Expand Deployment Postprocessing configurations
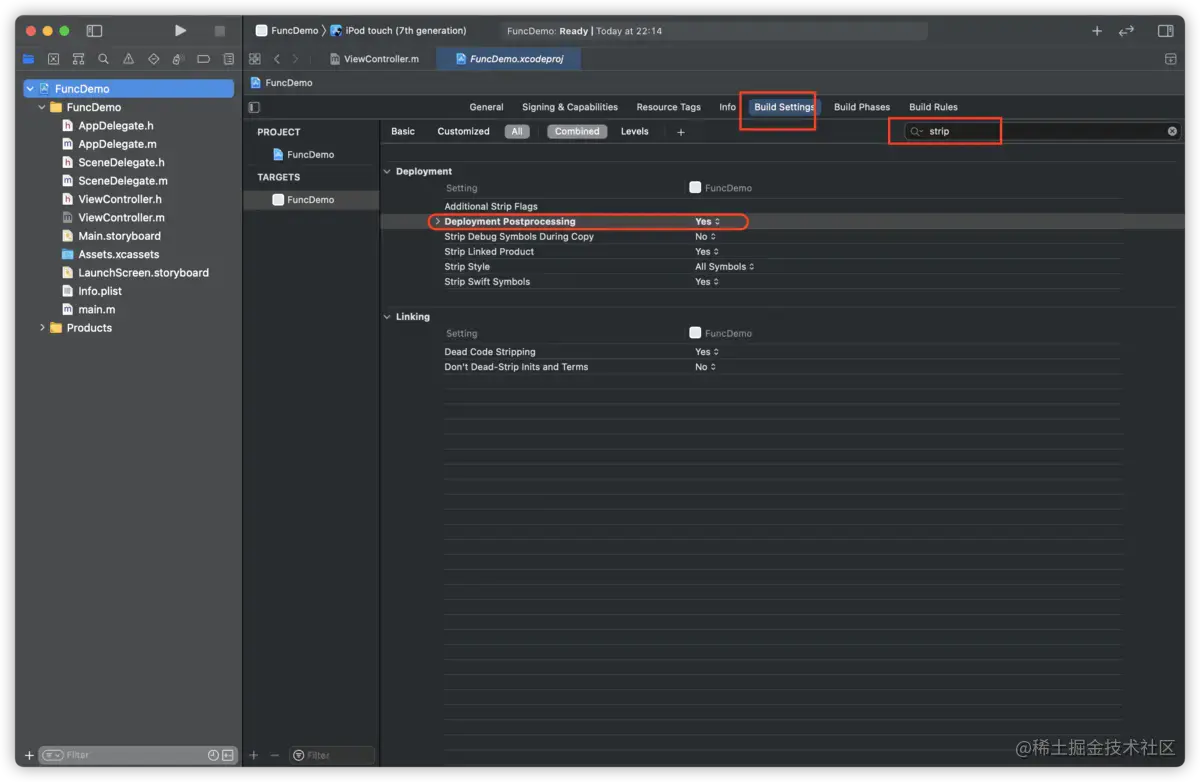This screenshot has height=782, width=1200. pyautogui.click(x=437, y=221)
